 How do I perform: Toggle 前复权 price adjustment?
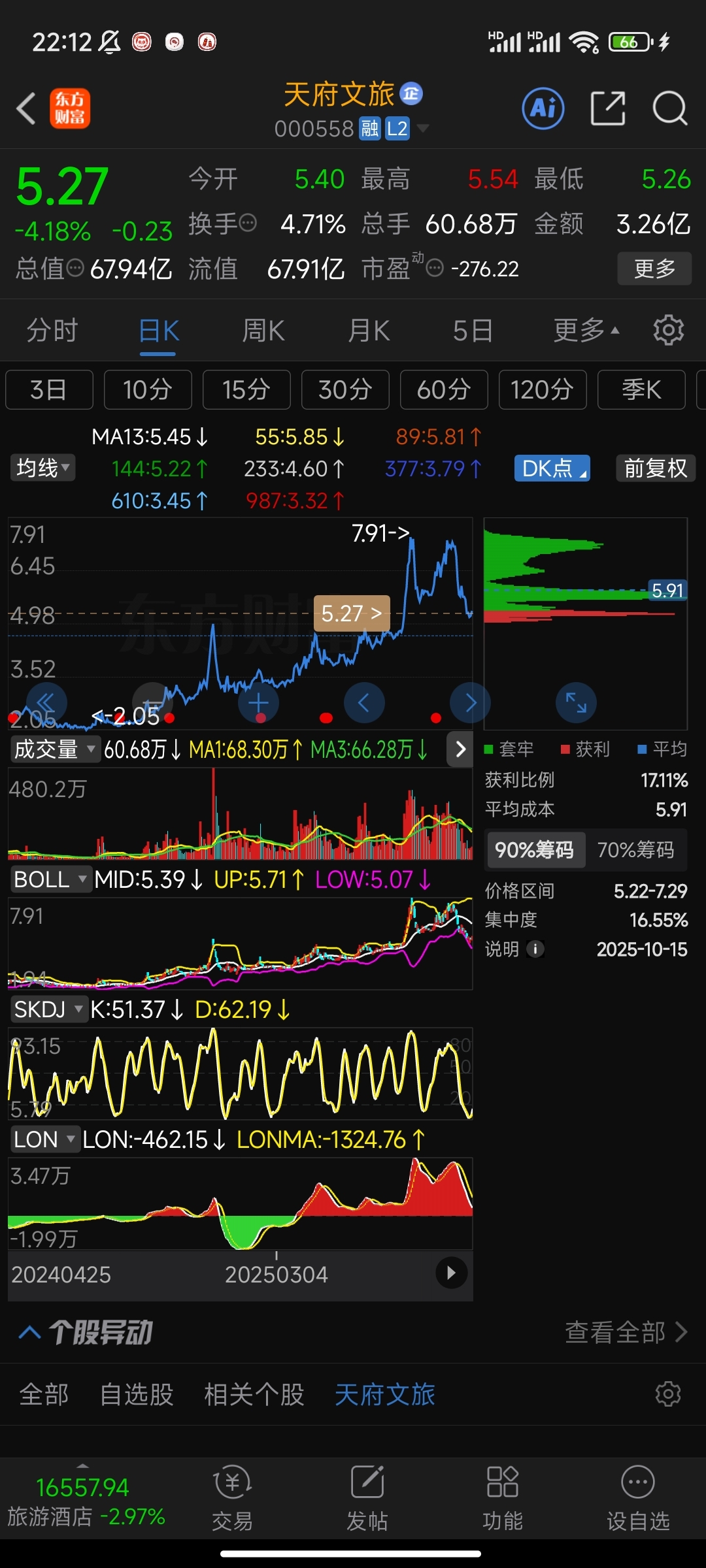pos(656,468)
